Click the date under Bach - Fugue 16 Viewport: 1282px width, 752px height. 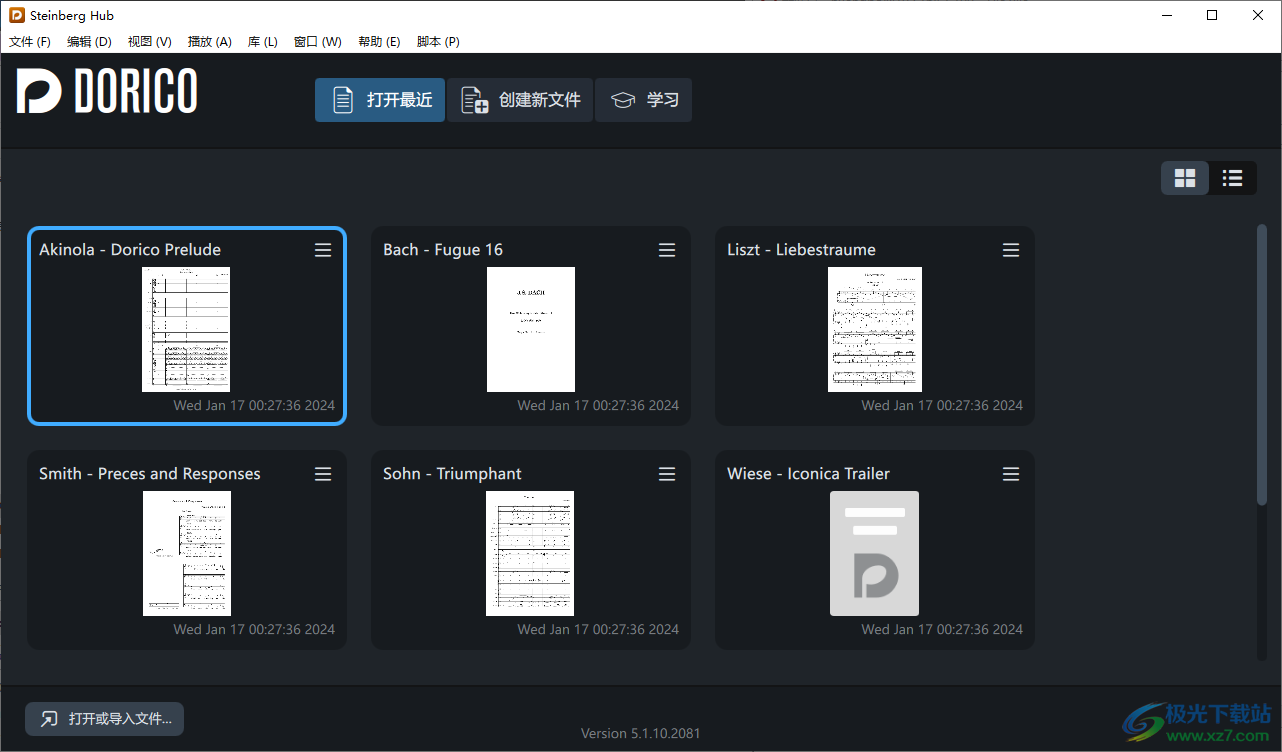point(598,405)
